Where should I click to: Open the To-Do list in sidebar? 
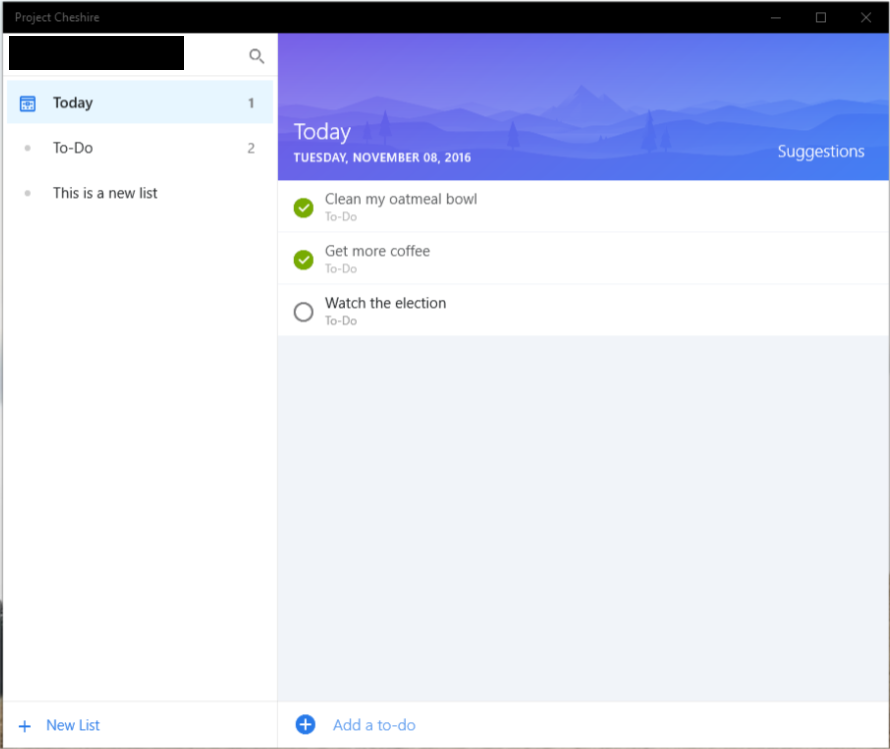(140, 148)
